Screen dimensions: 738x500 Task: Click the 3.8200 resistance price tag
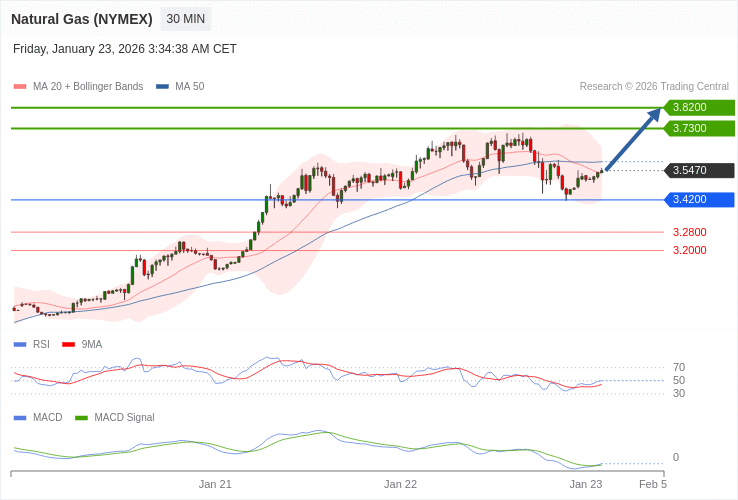(699, 107)
